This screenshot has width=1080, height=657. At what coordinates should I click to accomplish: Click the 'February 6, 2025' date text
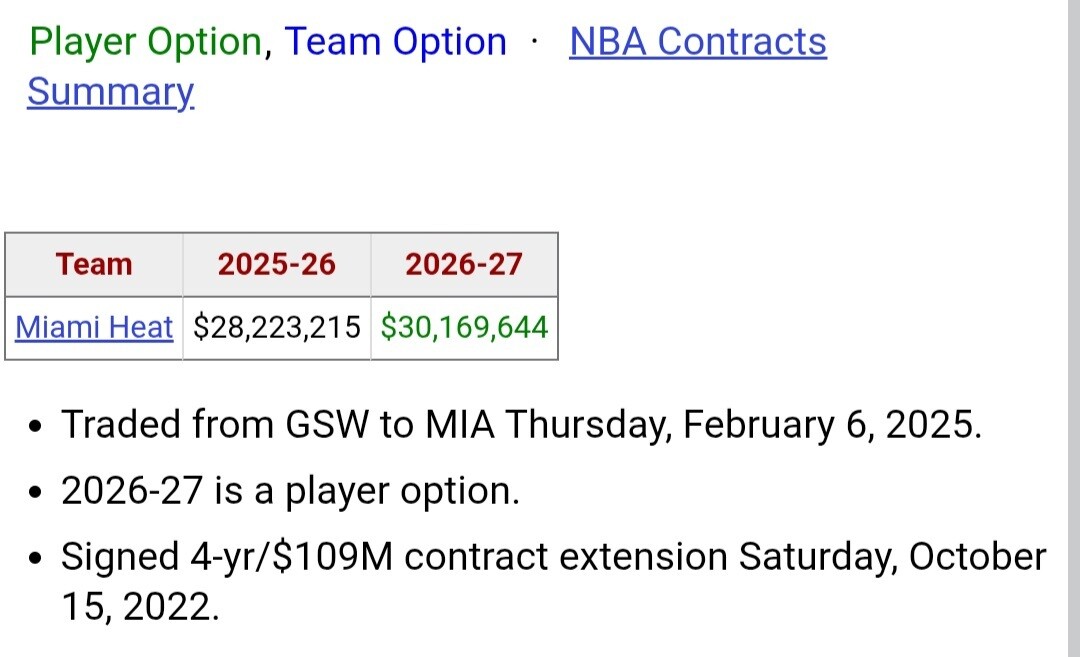tap(831, 424)
